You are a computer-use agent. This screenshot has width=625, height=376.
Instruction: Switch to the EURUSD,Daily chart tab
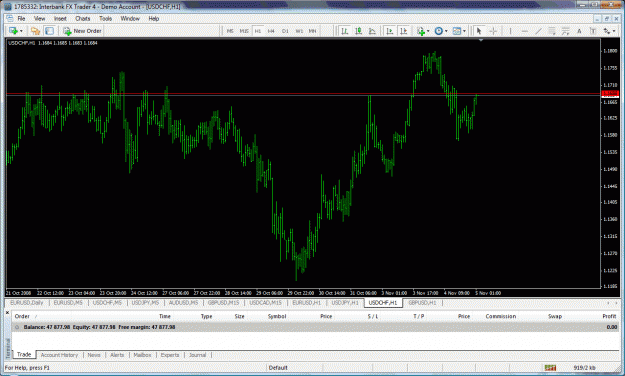point(27,303)
